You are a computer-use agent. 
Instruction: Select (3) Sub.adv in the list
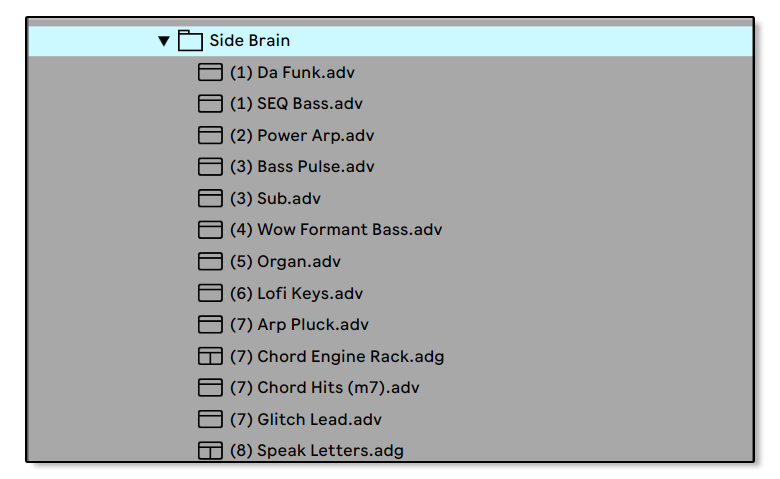click(275, 199)
